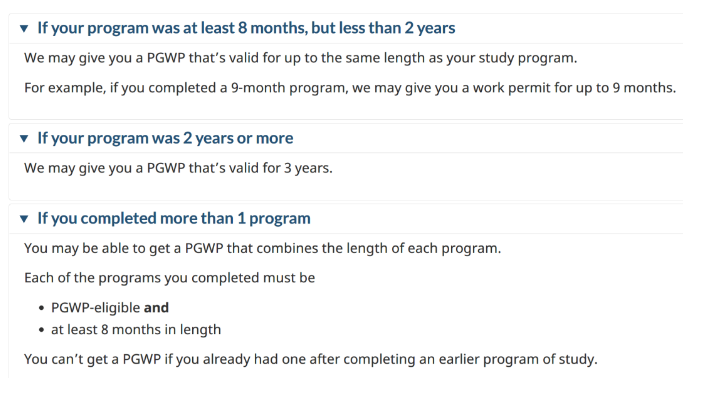The image size is (721, 414).
Task: Click the sentence "valid for 3 years"
Action: (x=178, y=168)
